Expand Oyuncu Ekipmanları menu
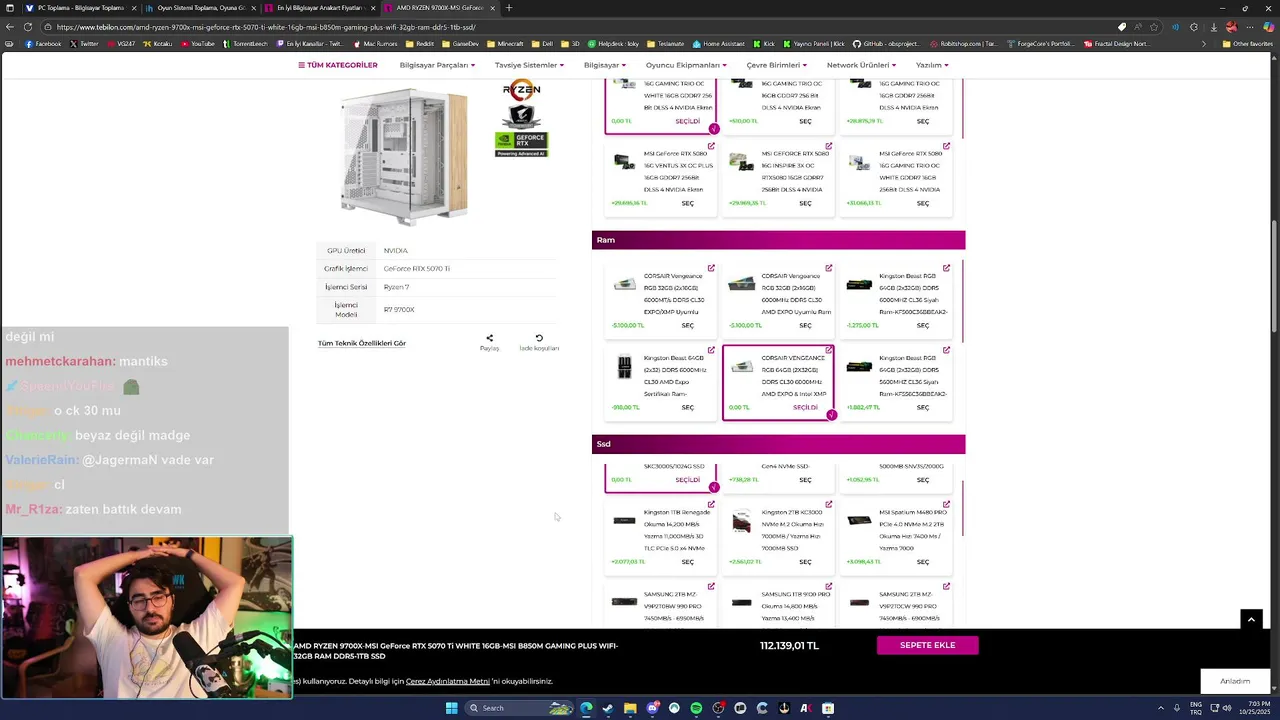 tap(686, 65)
